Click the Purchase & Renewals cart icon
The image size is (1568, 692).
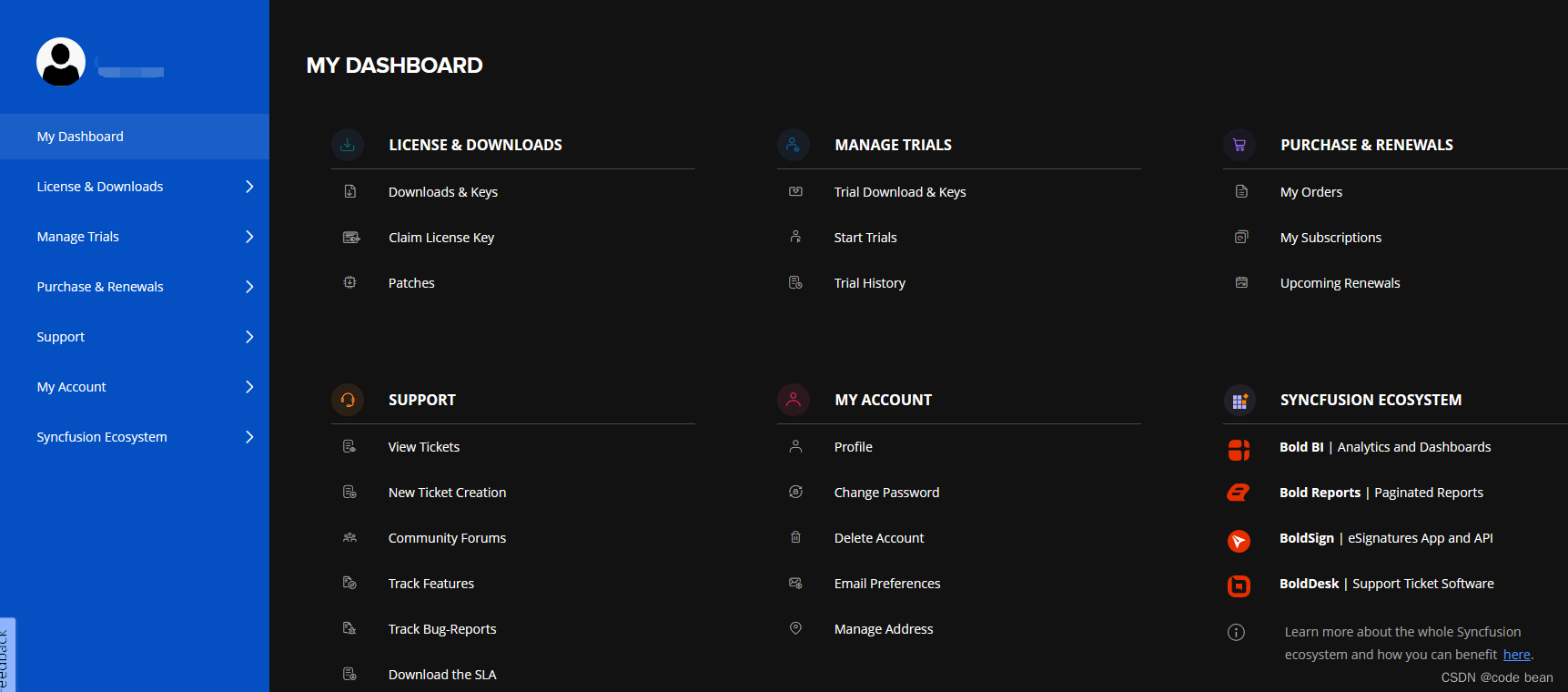[x=1239, y=145]
